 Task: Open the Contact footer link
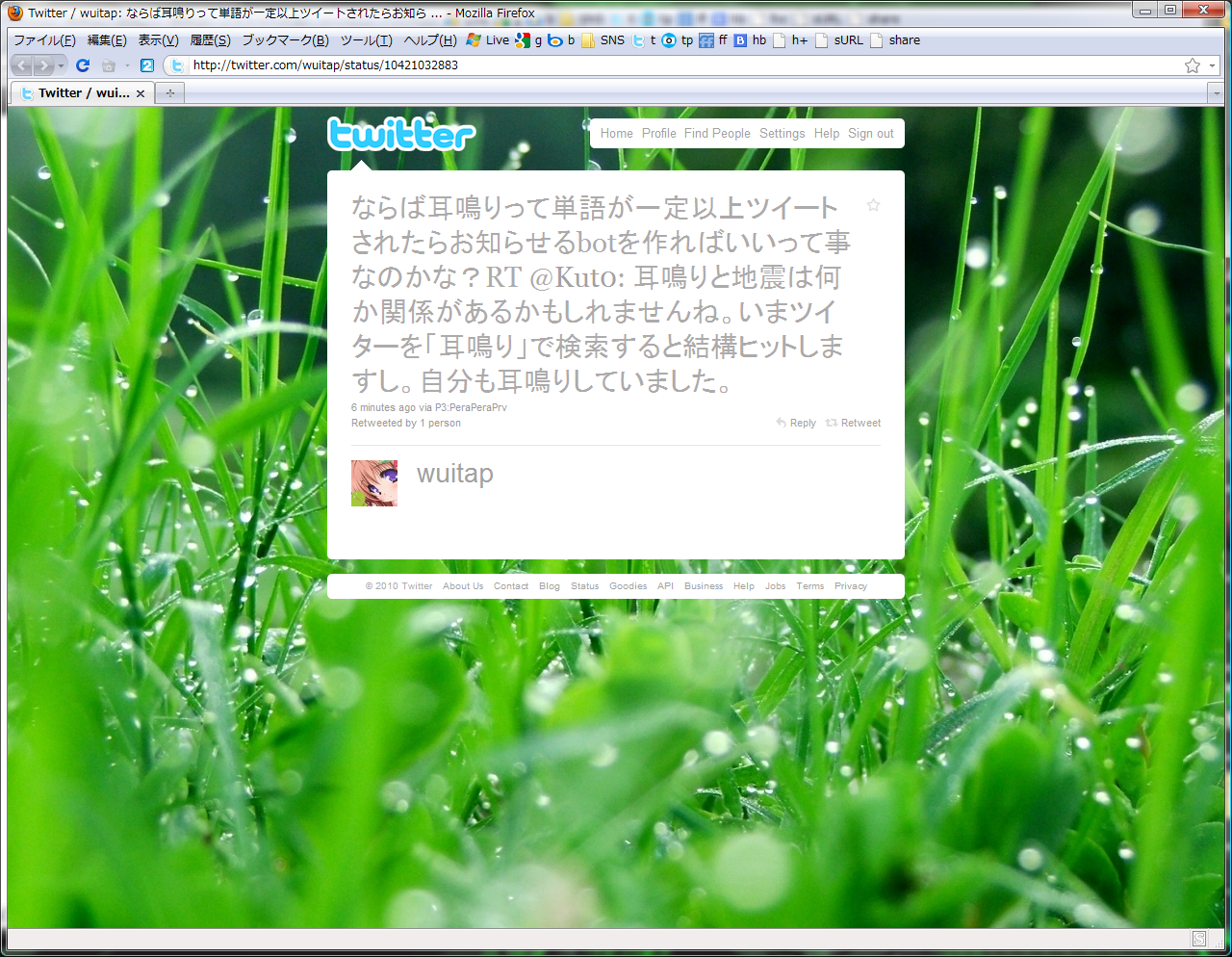(511, 586)
